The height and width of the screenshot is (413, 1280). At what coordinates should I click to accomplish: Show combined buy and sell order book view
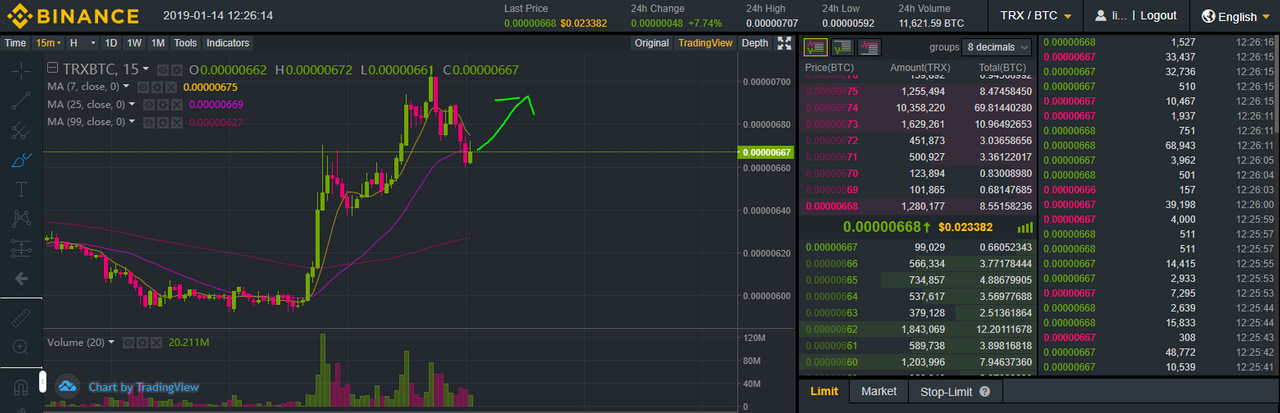point(816,47)
